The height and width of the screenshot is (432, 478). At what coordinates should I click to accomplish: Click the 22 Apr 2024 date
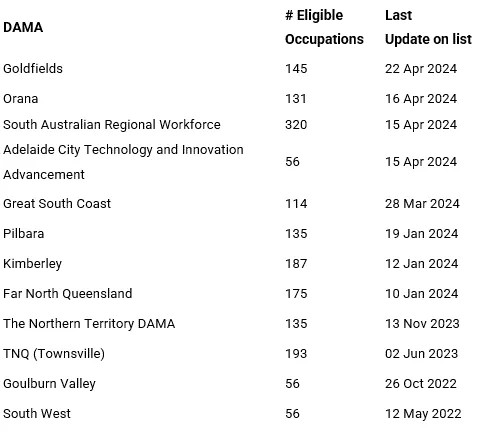pos(421,69)
